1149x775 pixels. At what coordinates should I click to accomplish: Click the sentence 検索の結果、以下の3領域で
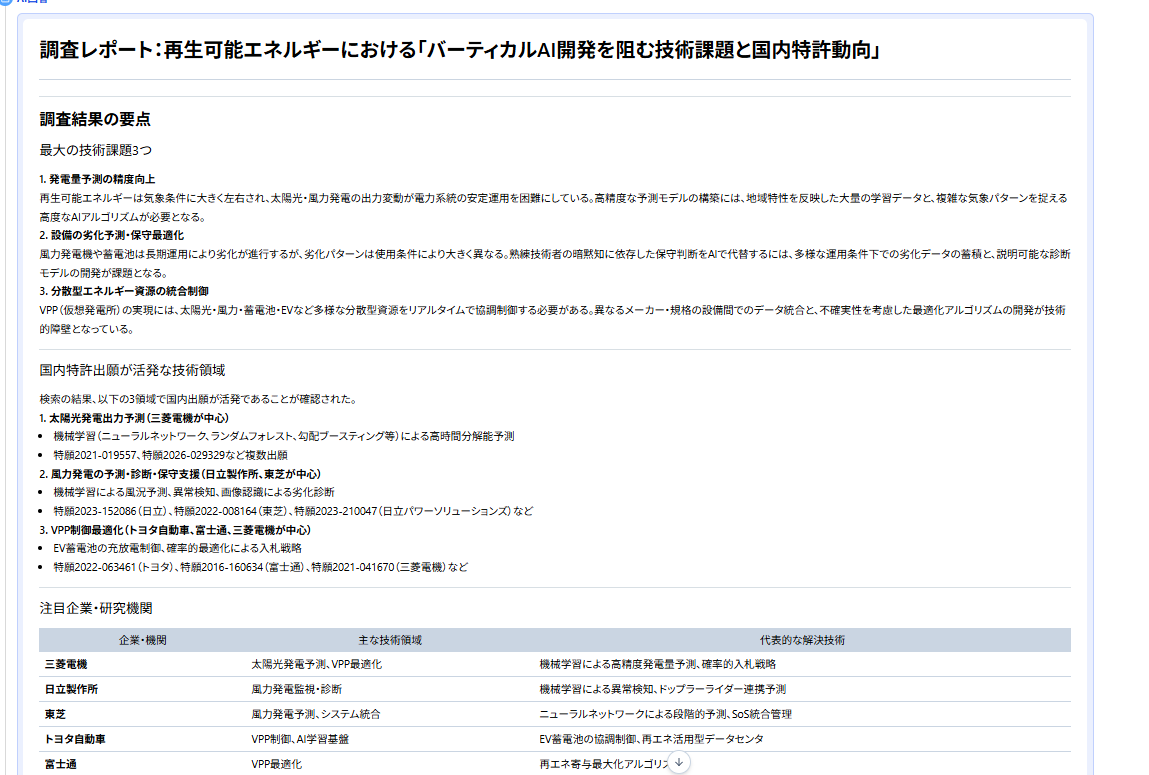point(199,399)
